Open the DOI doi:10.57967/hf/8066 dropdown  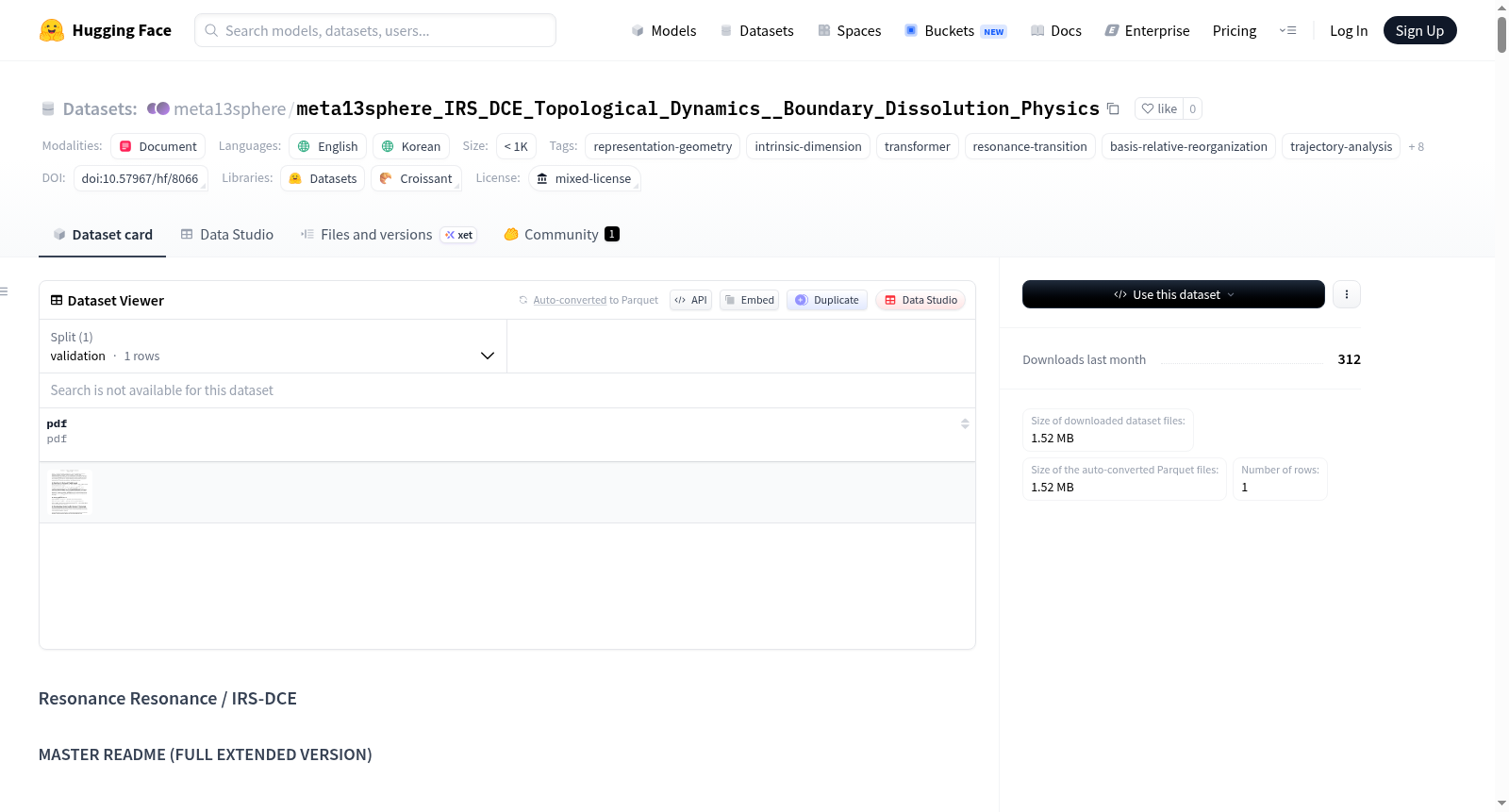click(x=141, y=178)
